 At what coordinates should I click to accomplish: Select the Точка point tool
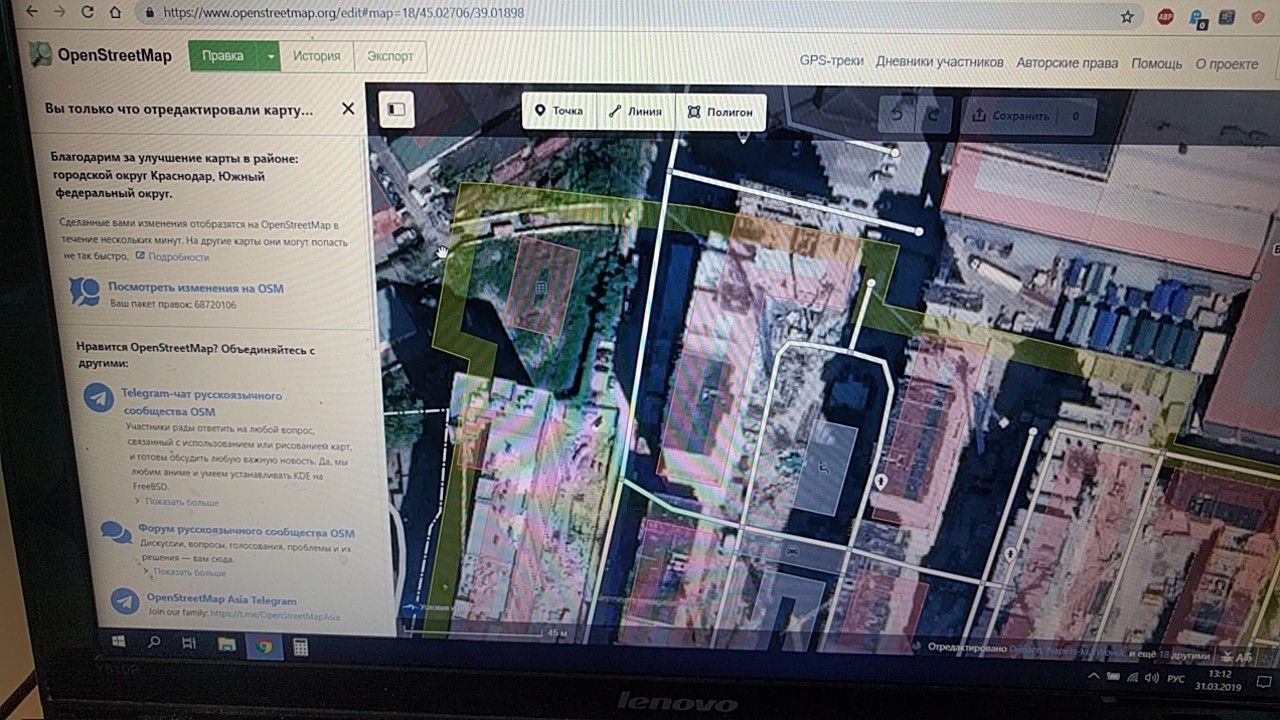pos(560,111)
